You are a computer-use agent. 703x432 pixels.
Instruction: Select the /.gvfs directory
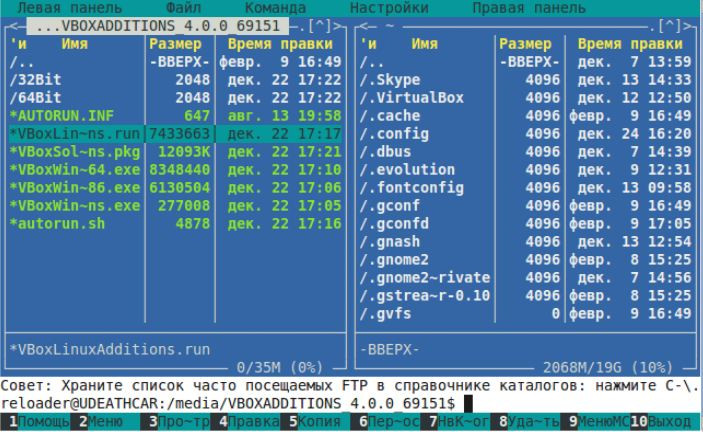[525, 313]
